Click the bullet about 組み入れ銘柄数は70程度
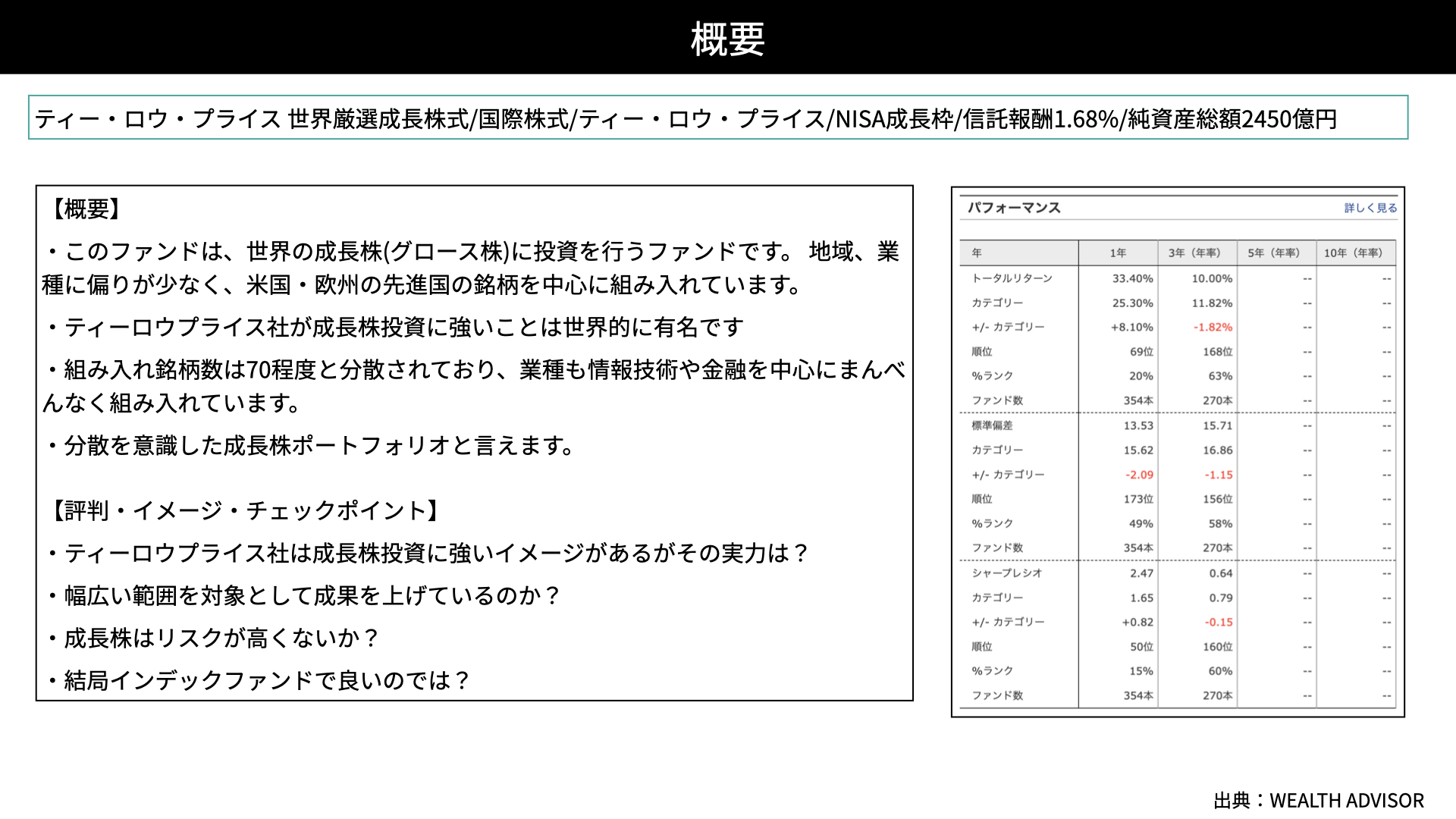This screenshot has height=819, width=1456. 474,386
